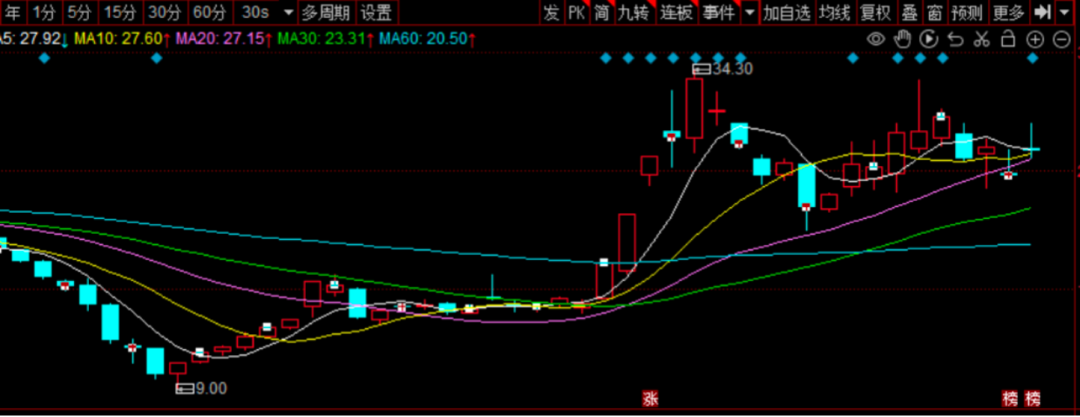The height and width of the screenshot is (417, 1080).
Task: Switch to 15分 period tab
Action: coord(121,12)
